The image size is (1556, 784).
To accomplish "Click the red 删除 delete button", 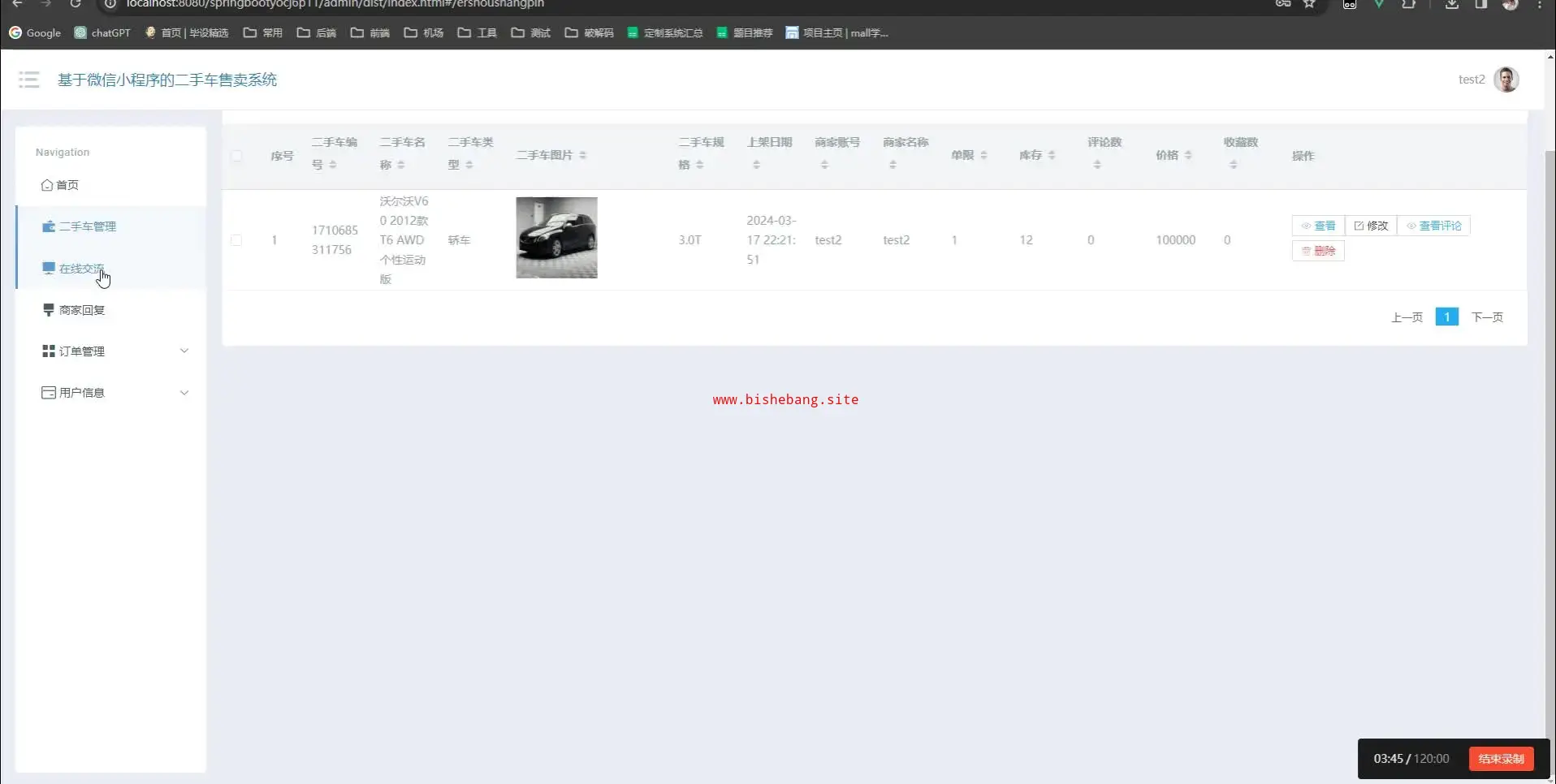I will [x=1318, y=251].
